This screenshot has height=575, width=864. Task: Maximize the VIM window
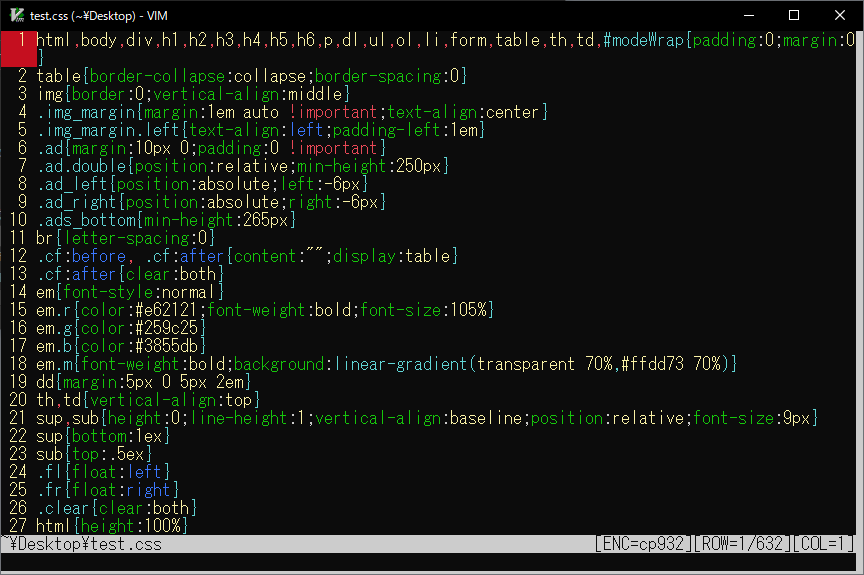pyautogui.click(x=794, y=15)
